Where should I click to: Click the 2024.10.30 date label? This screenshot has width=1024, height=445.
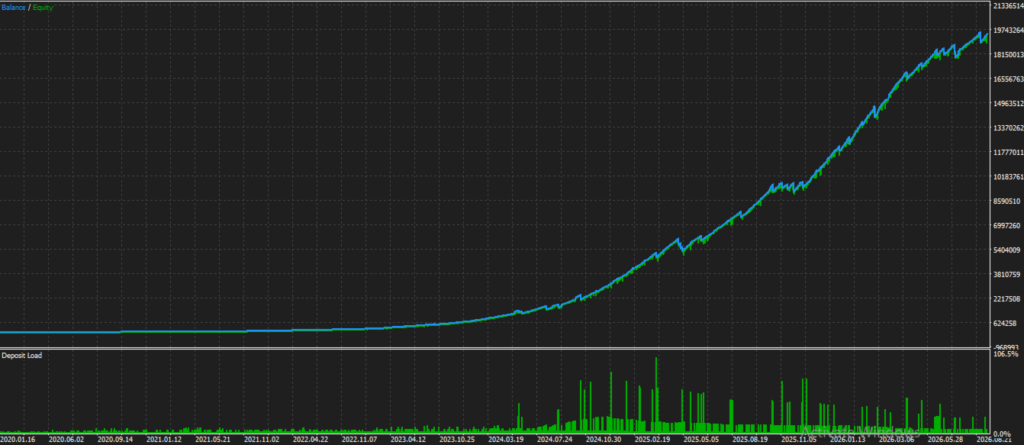click(x=604, y=440)
